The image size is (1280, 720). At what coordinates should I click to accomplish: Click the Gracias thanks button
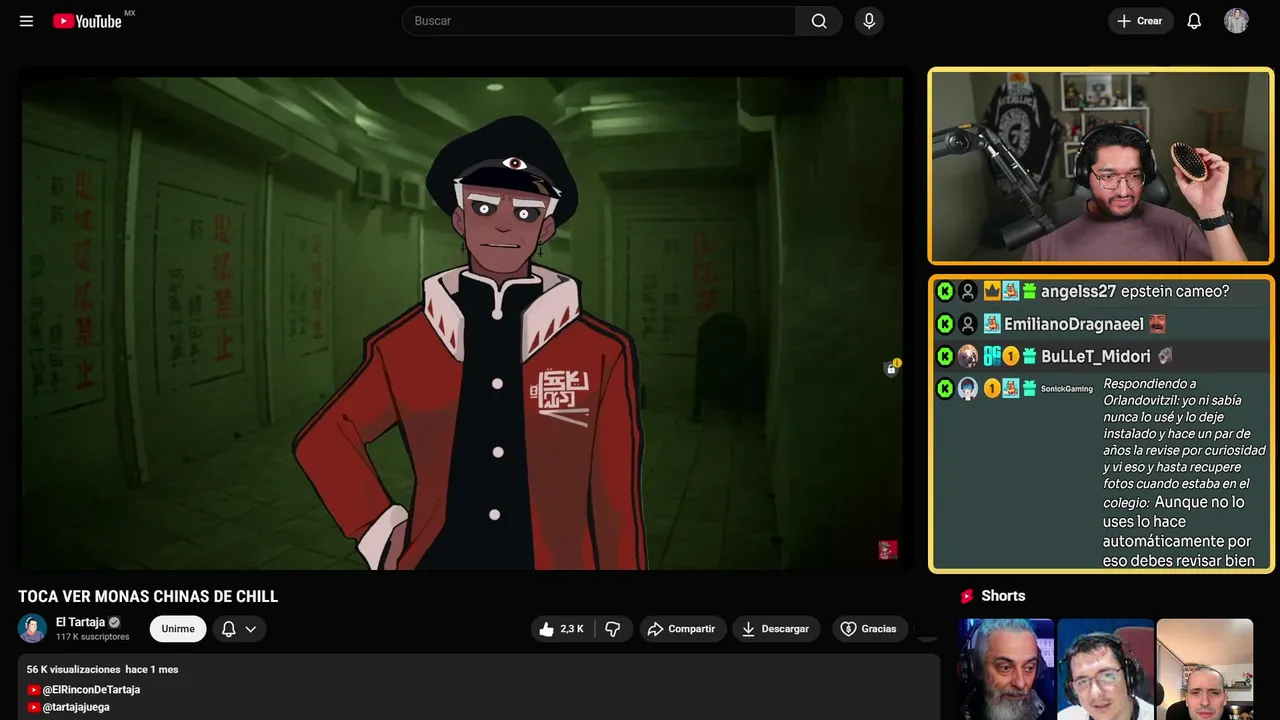point(869,629)
